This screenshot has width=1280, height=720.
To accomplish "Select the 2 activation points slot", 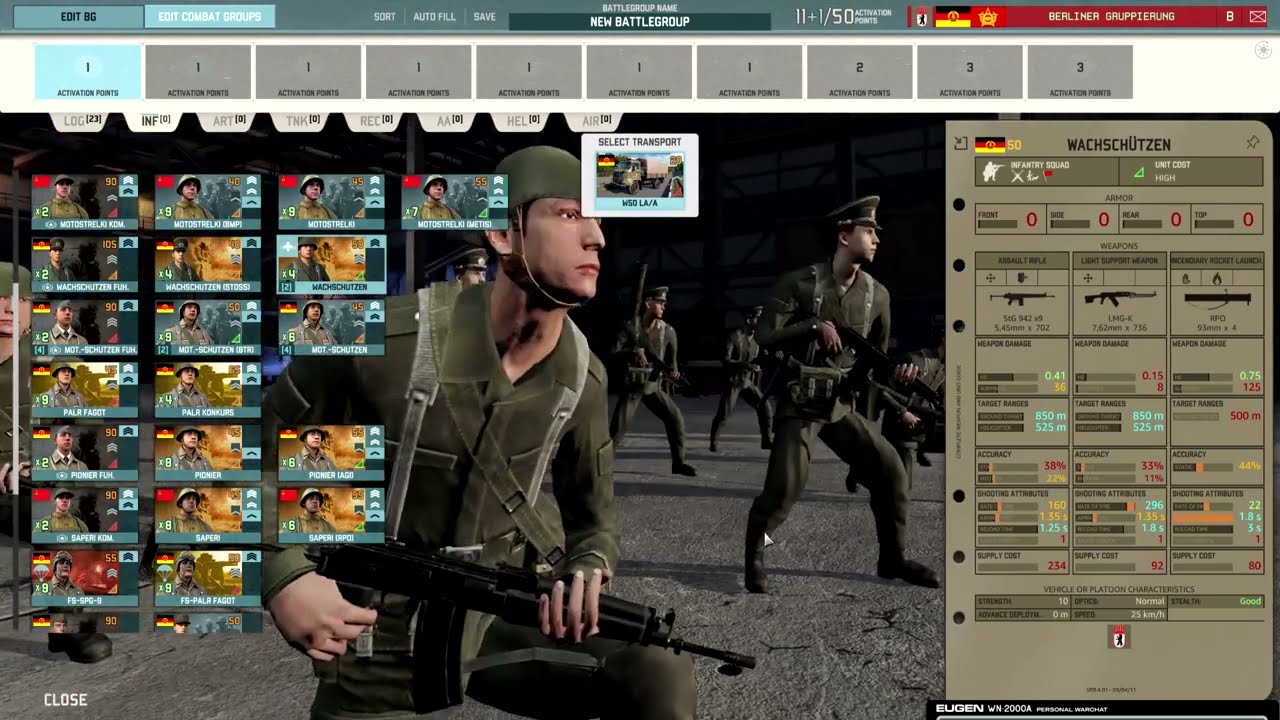I will [859, 72].
